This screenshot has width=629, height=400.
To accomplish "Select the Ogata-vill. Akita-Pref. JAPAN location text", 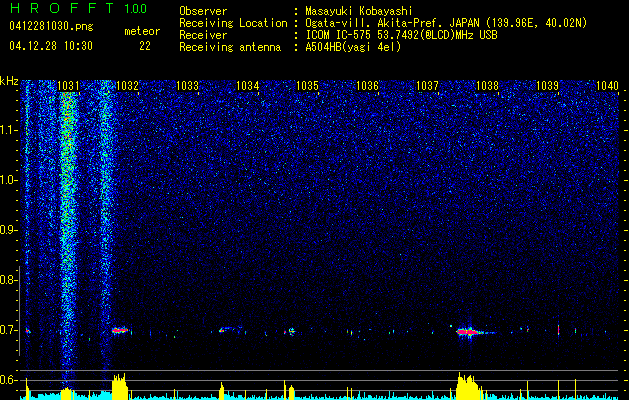I will pyautogui.click(x=446, y=23).
